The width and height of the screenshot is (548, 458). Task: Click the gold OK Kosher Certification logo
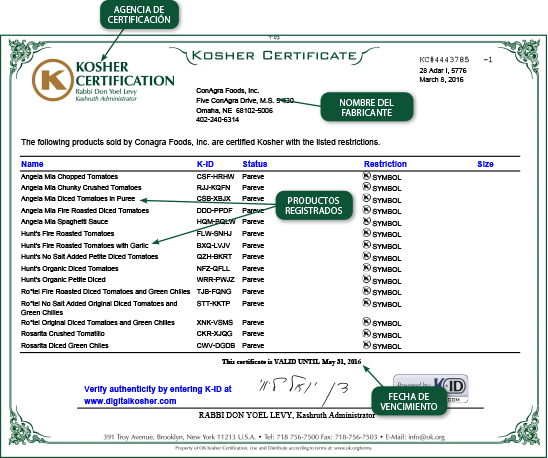pyautogui.click(x=53, y=80)
